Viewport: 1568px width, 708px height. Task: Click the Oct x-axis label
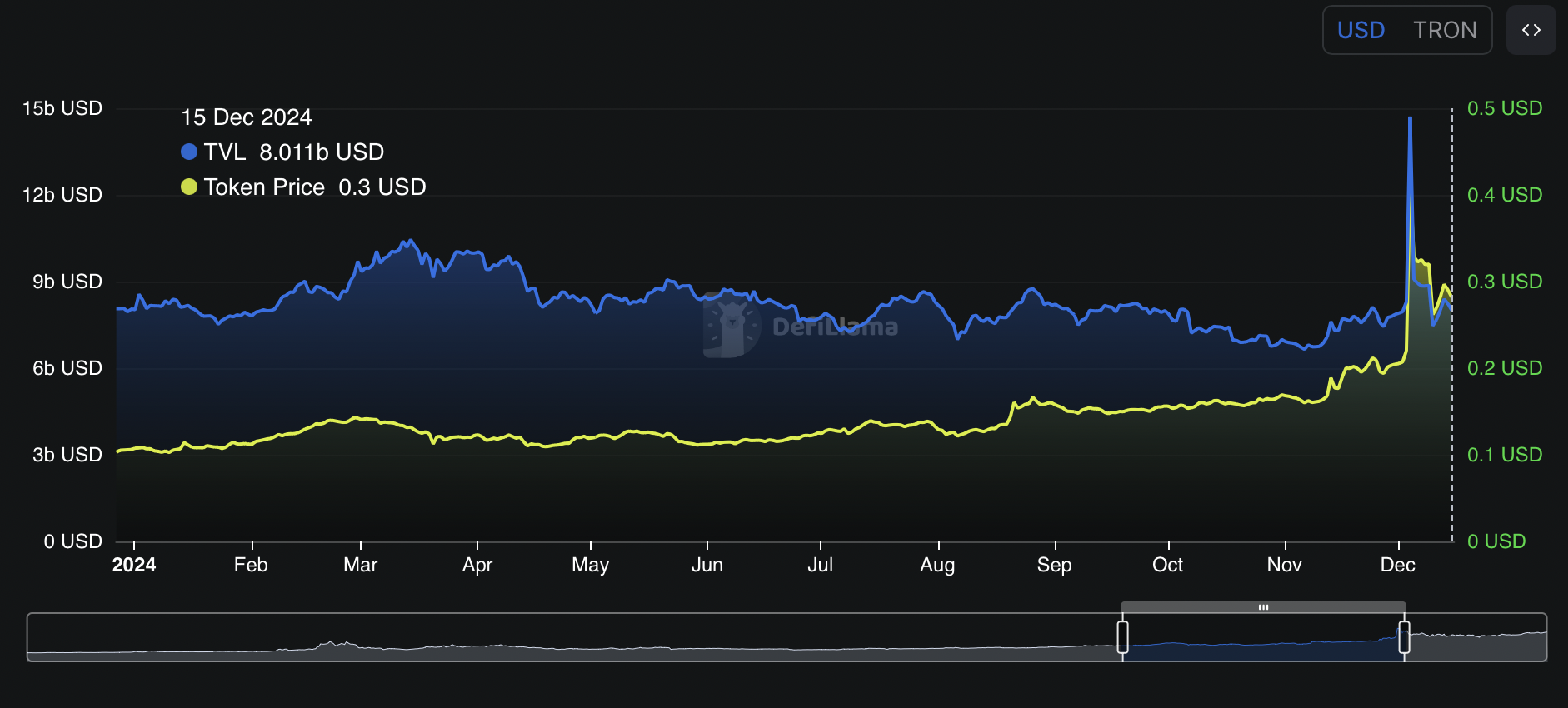tap(1168, 565)
